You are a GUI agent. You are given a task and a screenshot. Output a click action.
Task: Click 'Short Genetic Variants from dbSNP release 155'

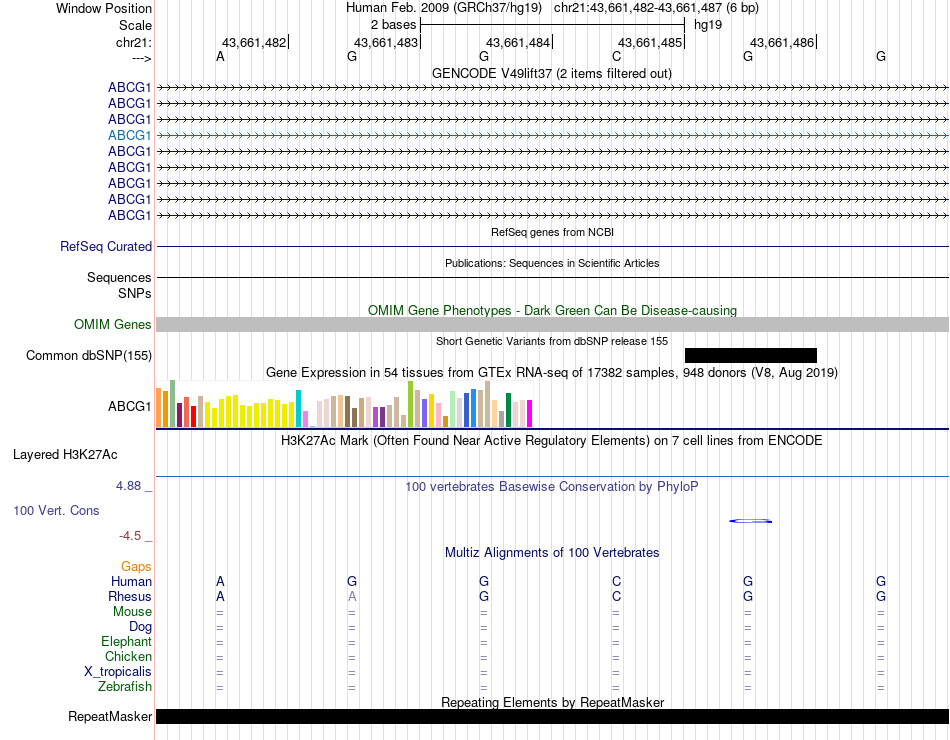551,341
